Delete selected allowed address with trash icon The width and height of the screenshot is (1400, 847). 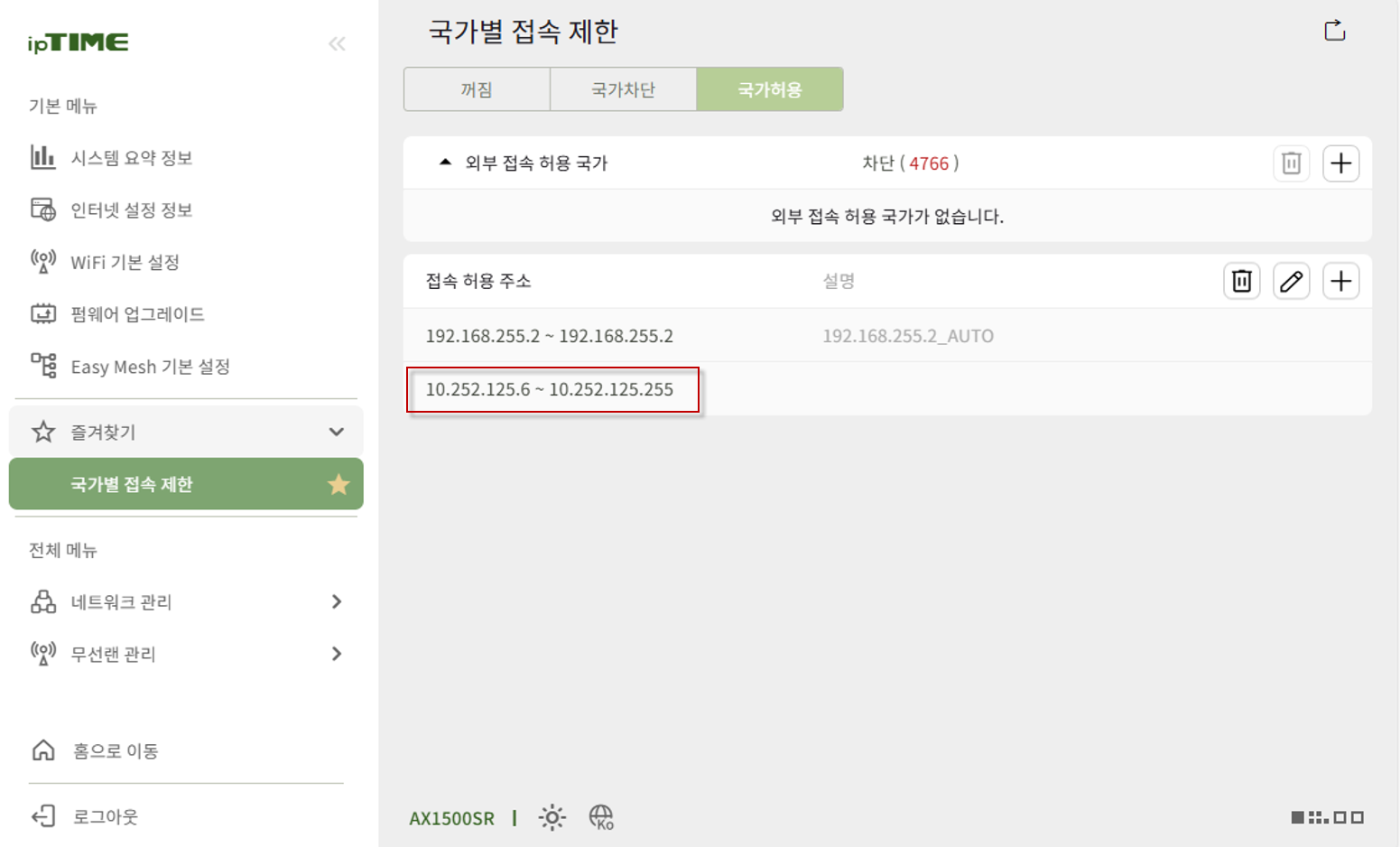pyautogui.click(x=1242, y=282)
